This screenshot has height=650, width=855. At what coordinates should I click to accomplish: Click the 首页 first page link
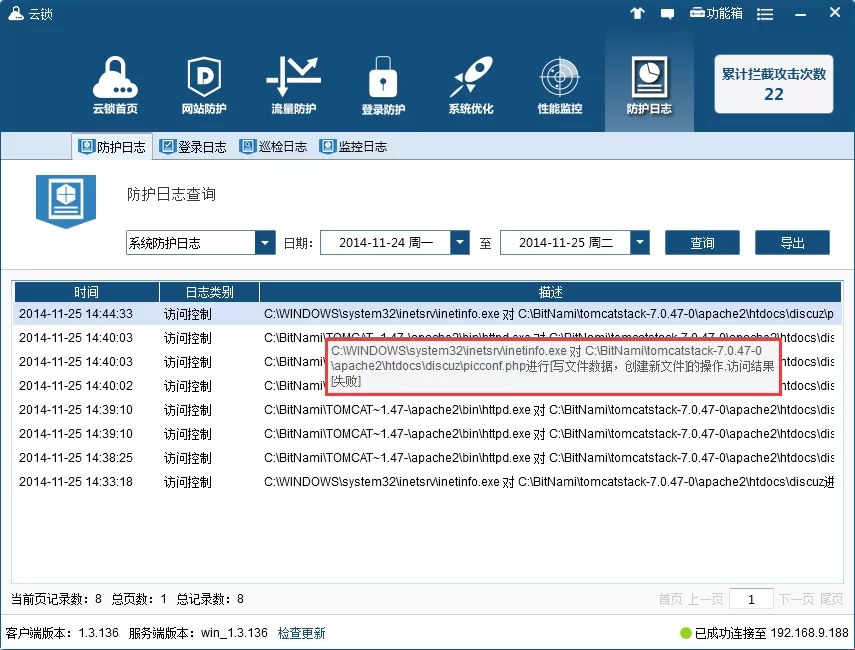pyautogui.click(x=670, y=599)
